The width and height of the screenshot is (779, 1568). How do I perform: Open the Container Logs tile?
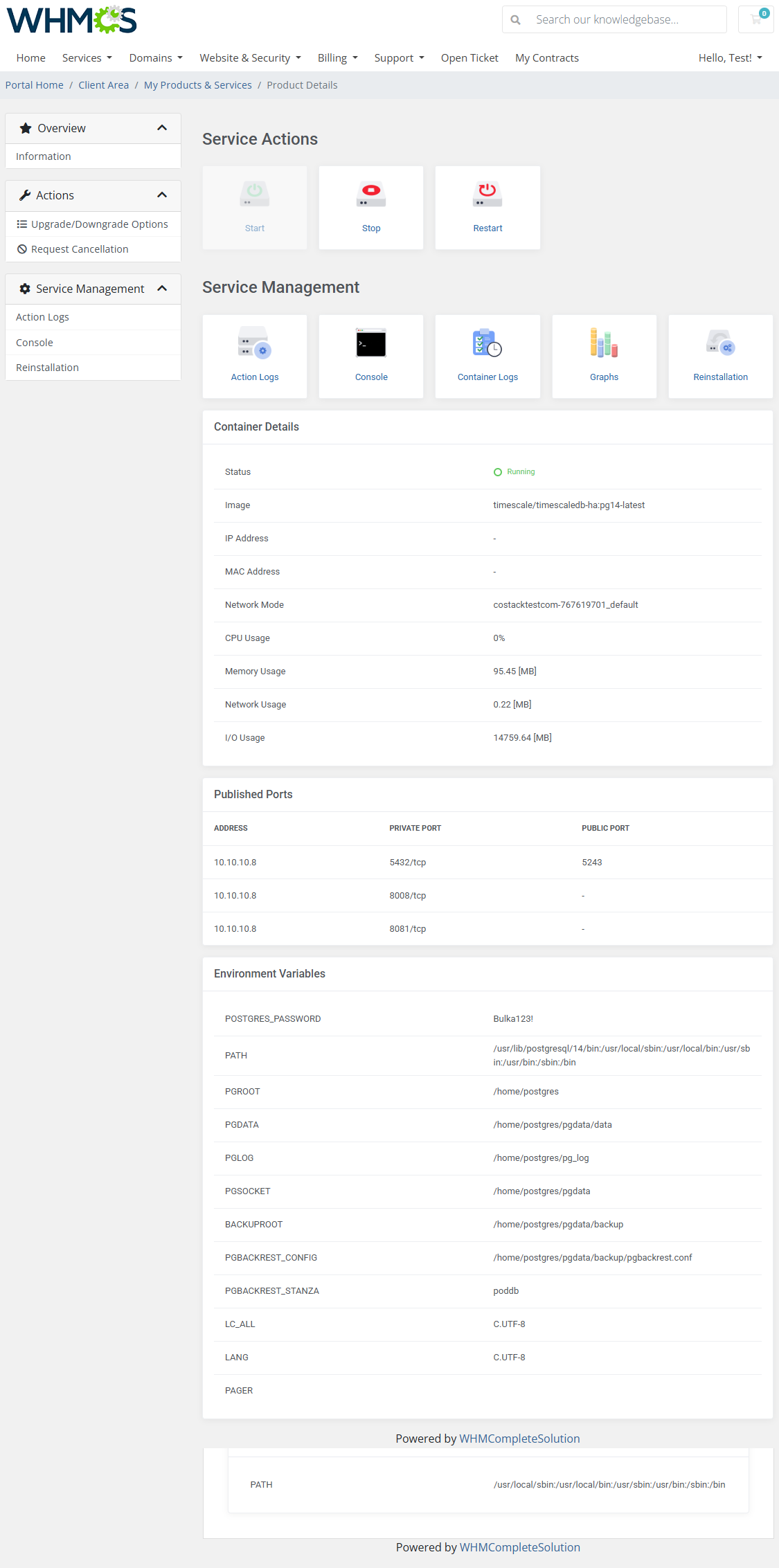[487, 357]
